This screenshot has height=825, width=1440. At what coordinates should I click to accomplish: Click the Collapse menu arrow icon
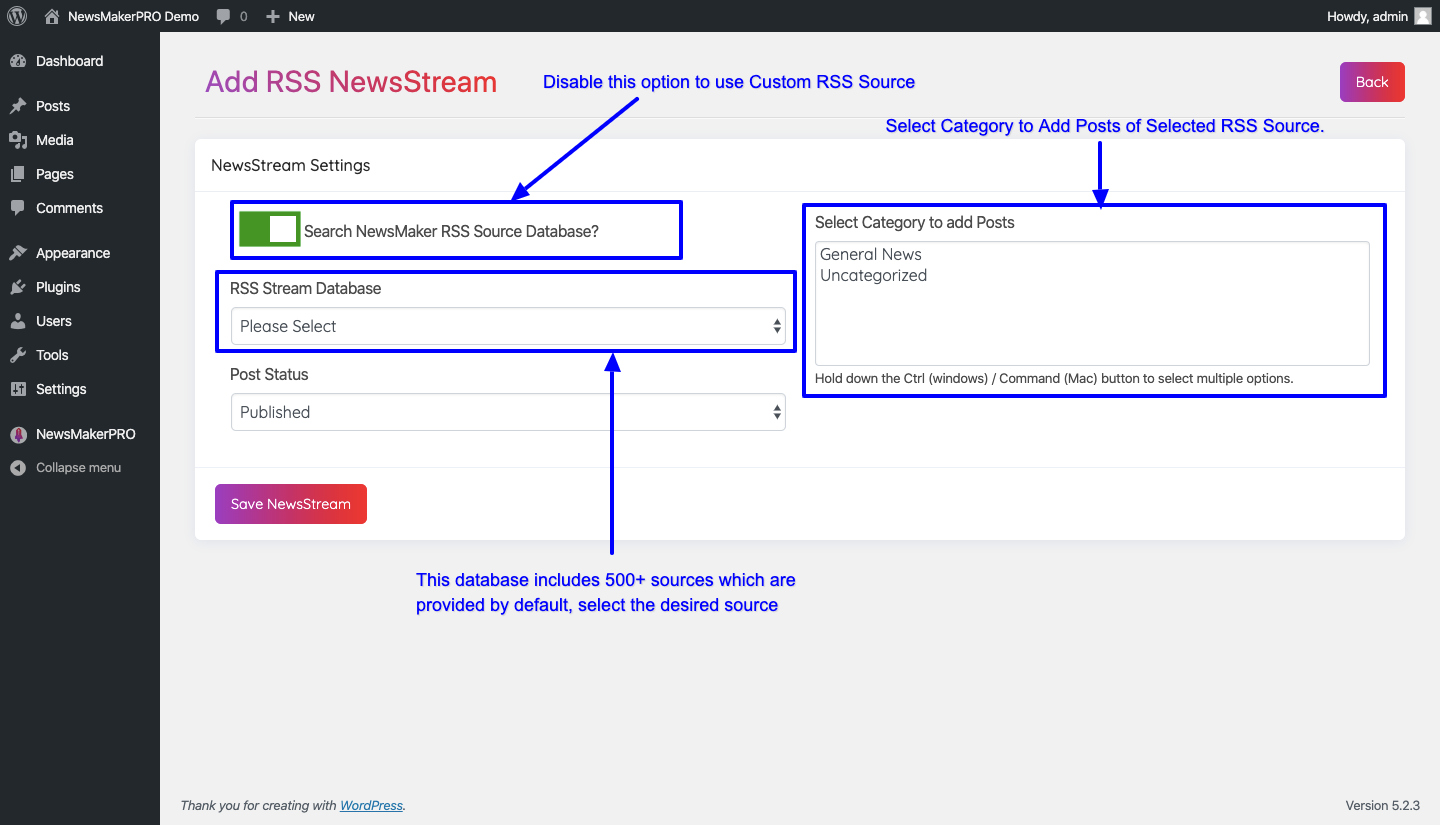tap(18, 467)
